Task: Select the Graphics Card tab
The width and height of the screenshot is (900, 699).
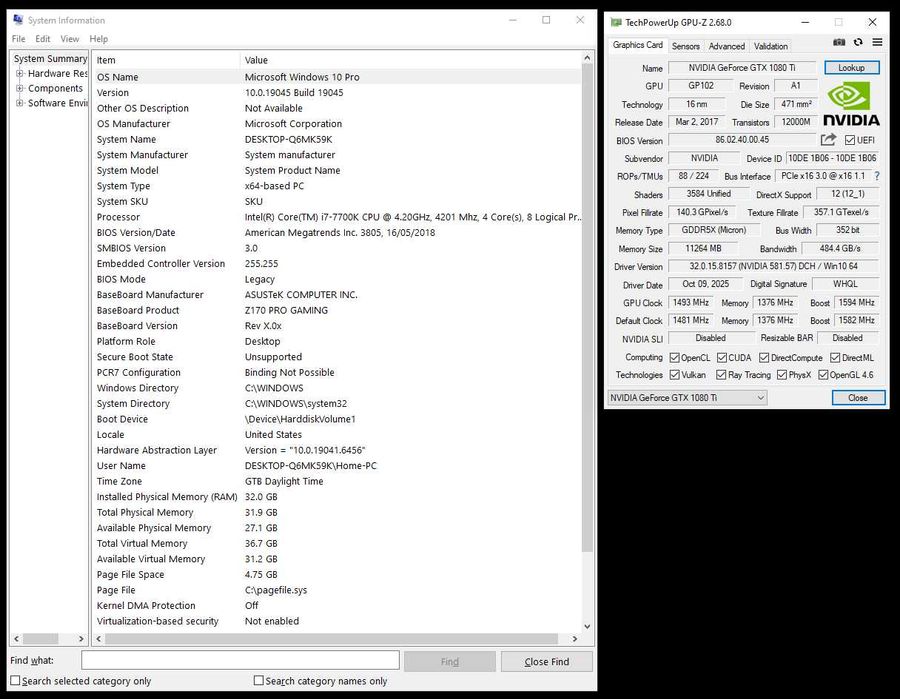Action: [x=637, y=45]
